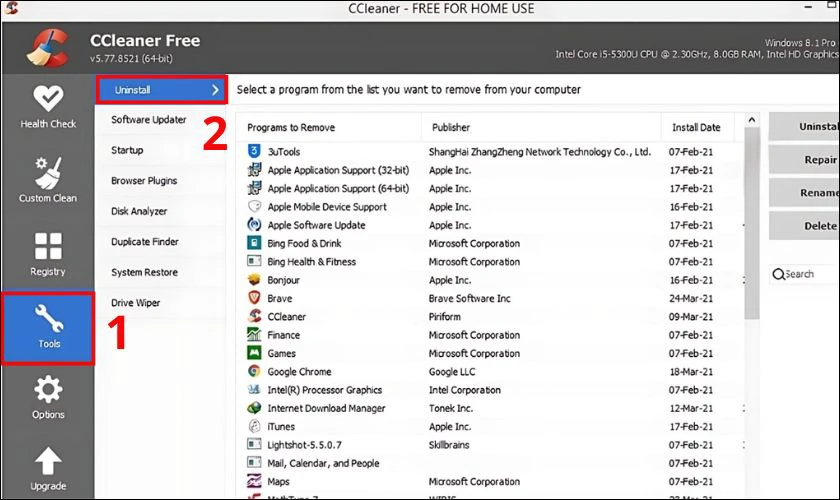Click the program list scroll-up arrow

[752, 120]
